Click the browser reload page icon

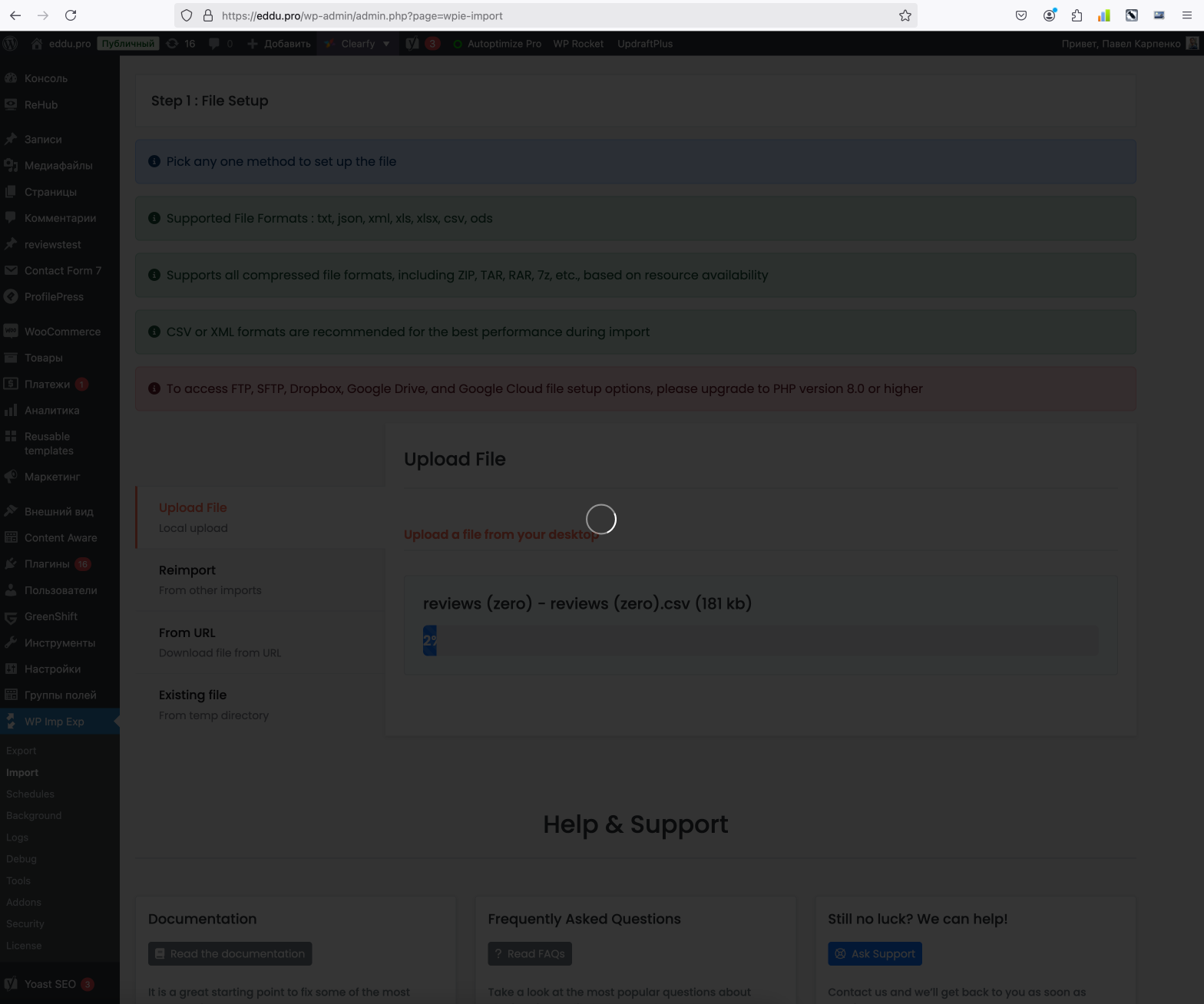(71, 15)
